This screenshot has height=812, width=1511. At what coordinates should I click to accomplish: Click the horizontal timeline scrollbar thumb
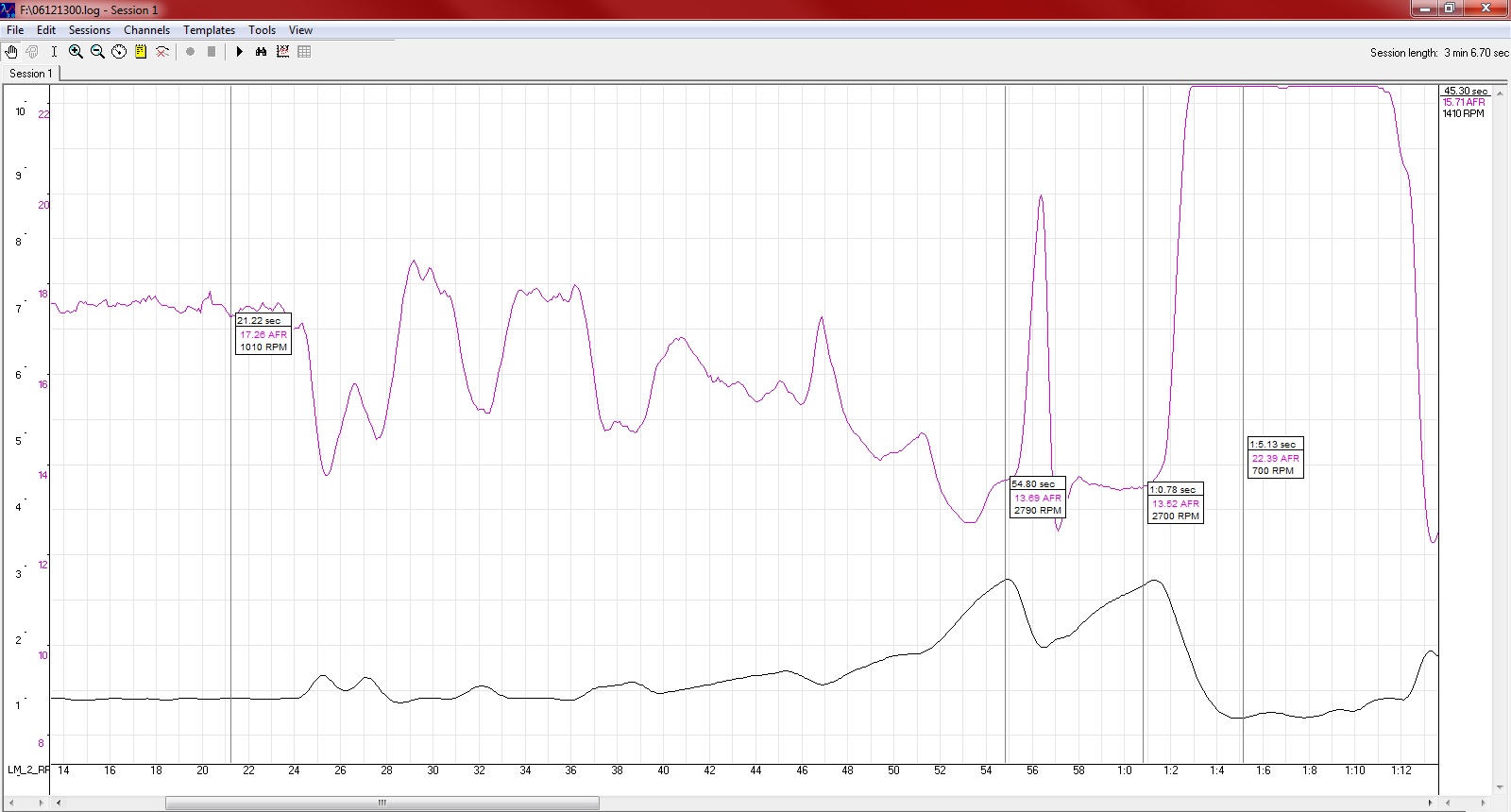coord(382,804)
